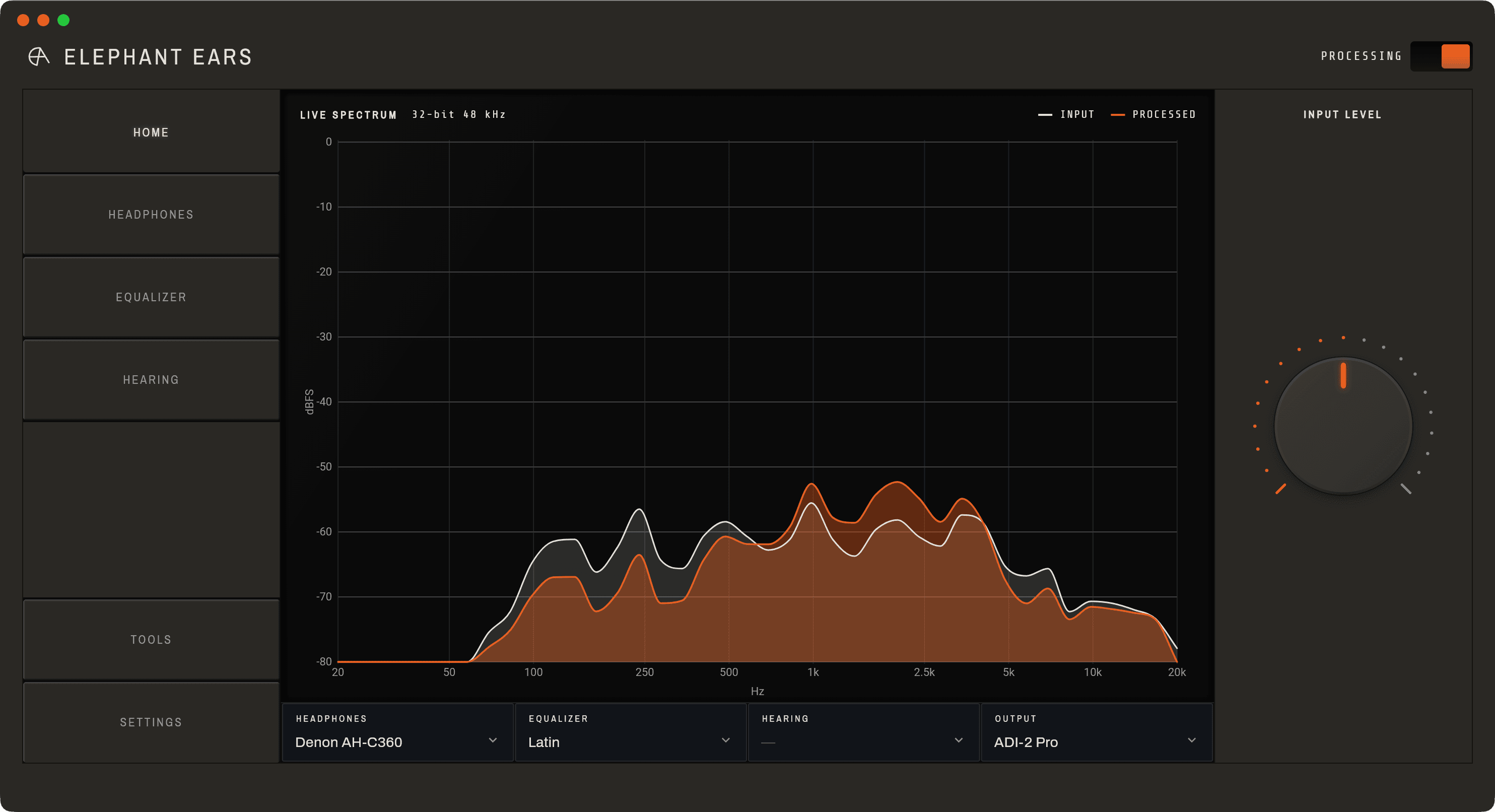Click the chevron in the Headphones dropdown
The width and height of the screenshot is (1495, 812).
[493, 740]
